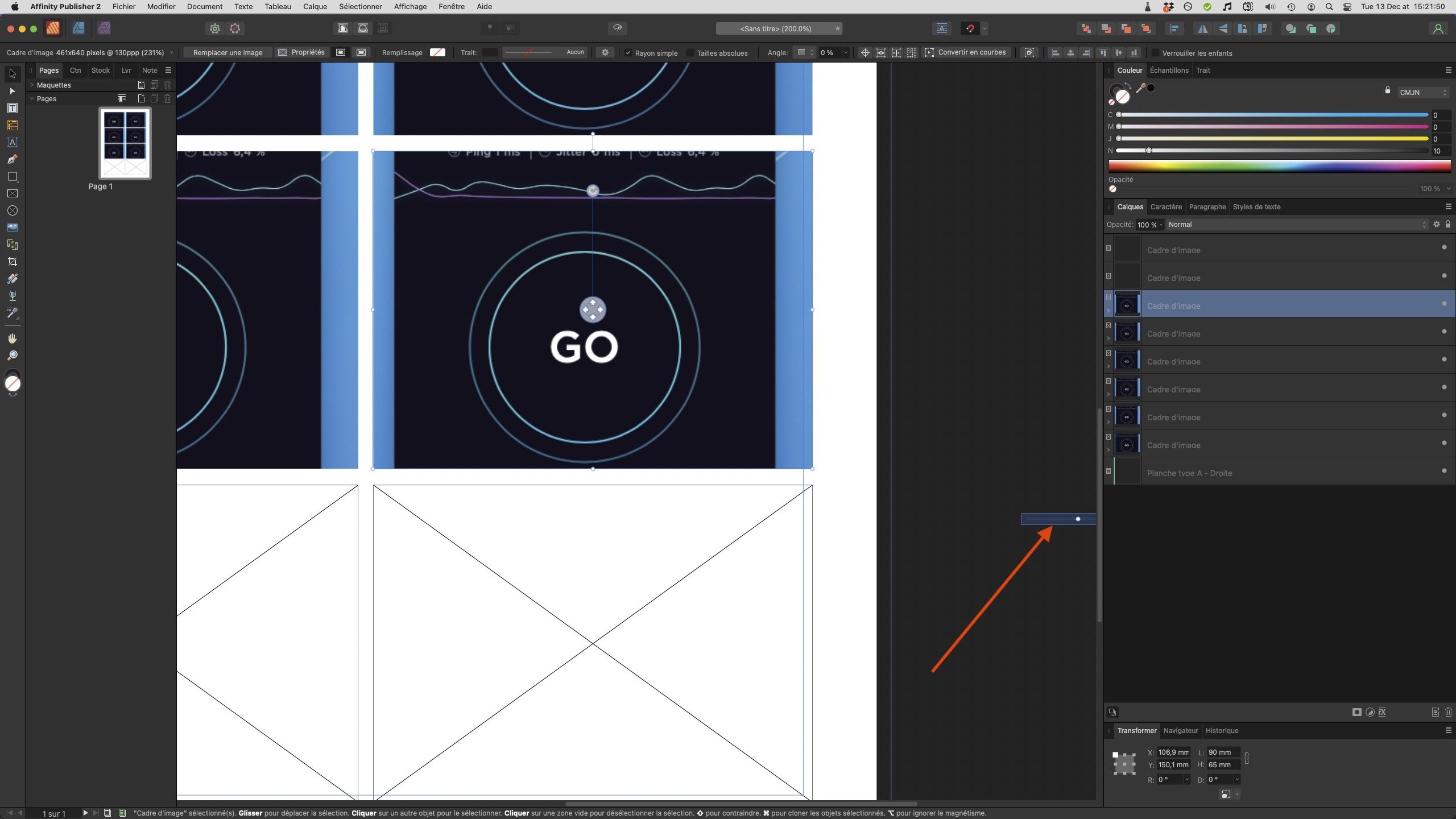Image resolution: width=1456 pixels, height=819 pixels.
Task: Hide the selected Cadre d'image layer
Action: [x=1445, y=304]
